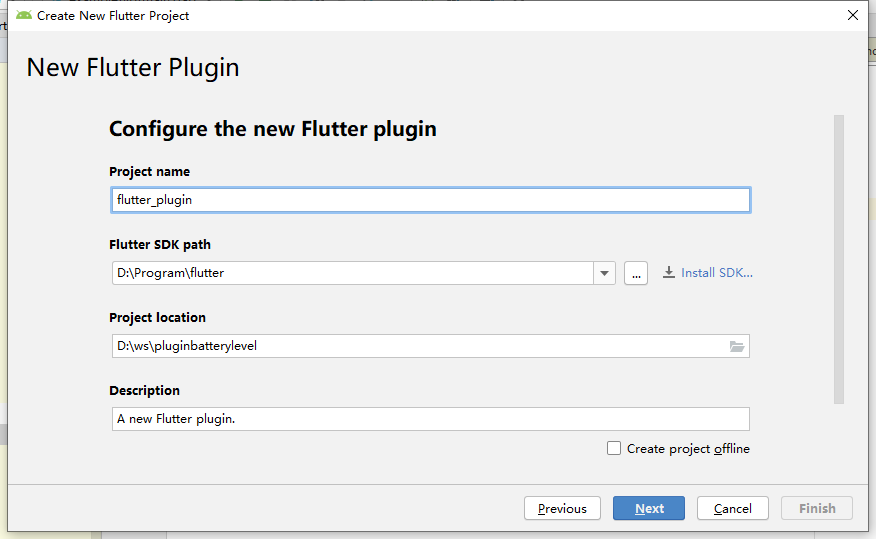Open the Install SDK link
The height and width of the screenshot is (539, 876).
coord(717,273)
